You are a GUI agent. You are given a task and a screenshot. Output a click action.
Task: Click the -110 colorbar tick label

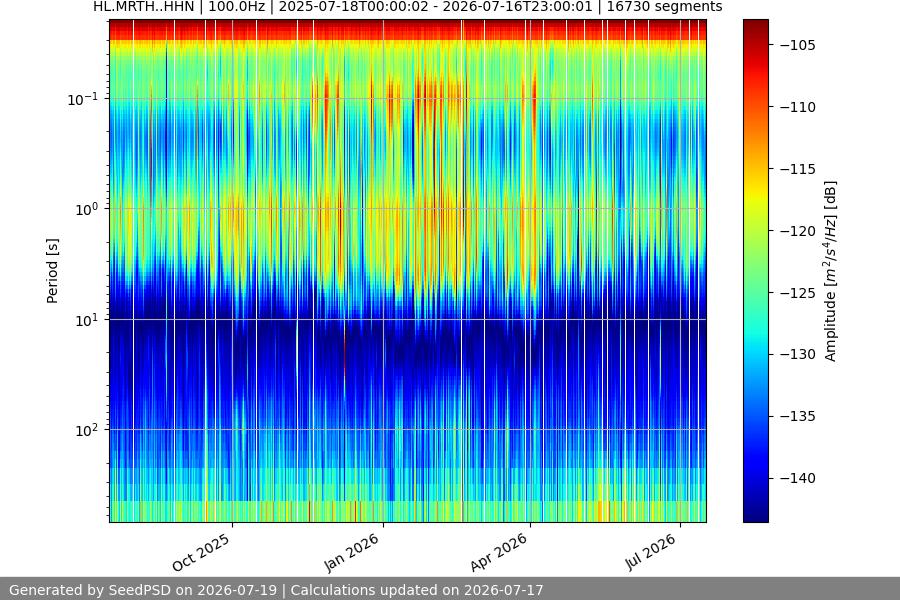tap(797, 107)
